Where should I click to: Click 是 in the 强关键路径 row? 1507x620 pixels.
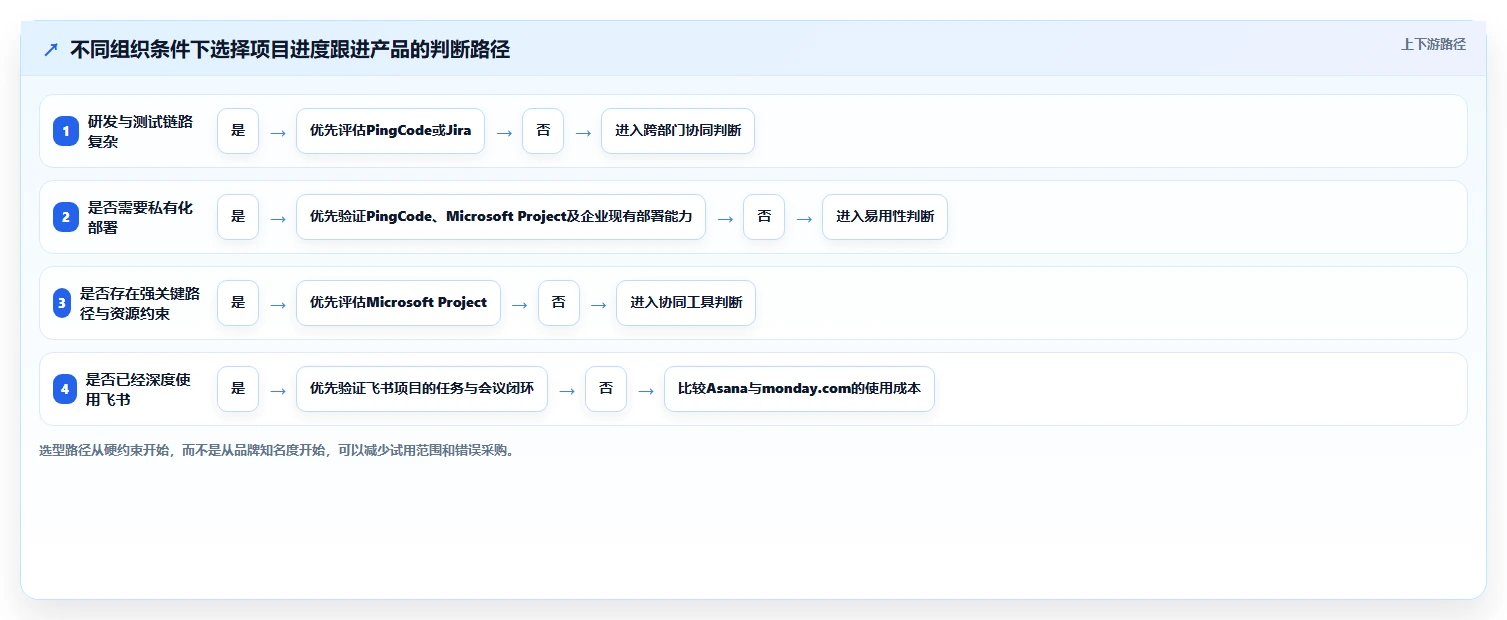point(238,303)
